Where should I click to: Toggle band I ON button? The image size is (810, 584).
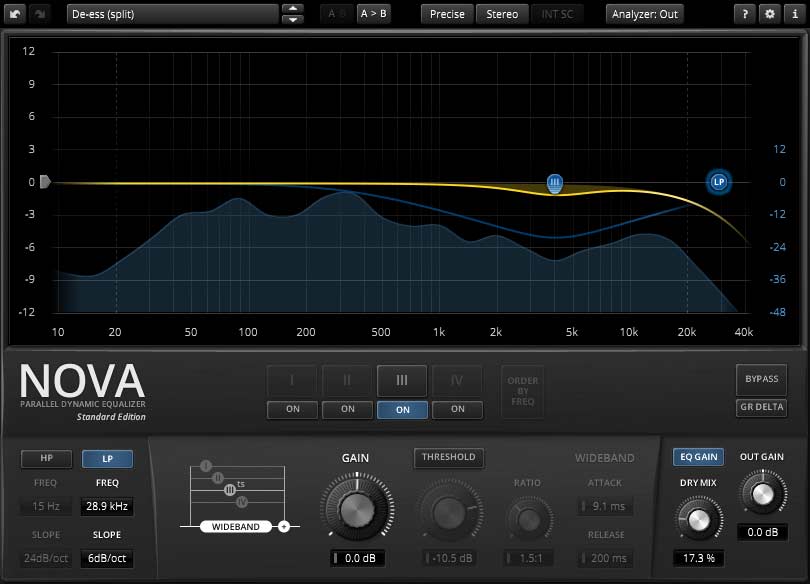pyautogui.click(x=292, y=409)
